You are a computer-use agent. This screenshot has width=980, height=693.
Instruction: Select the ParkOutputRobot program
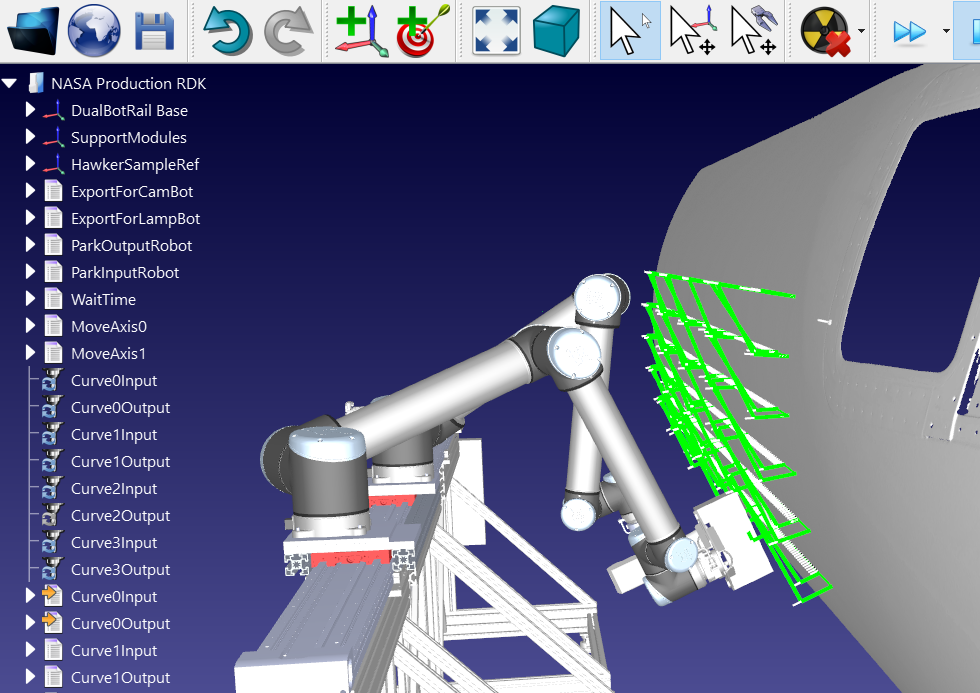131,246
